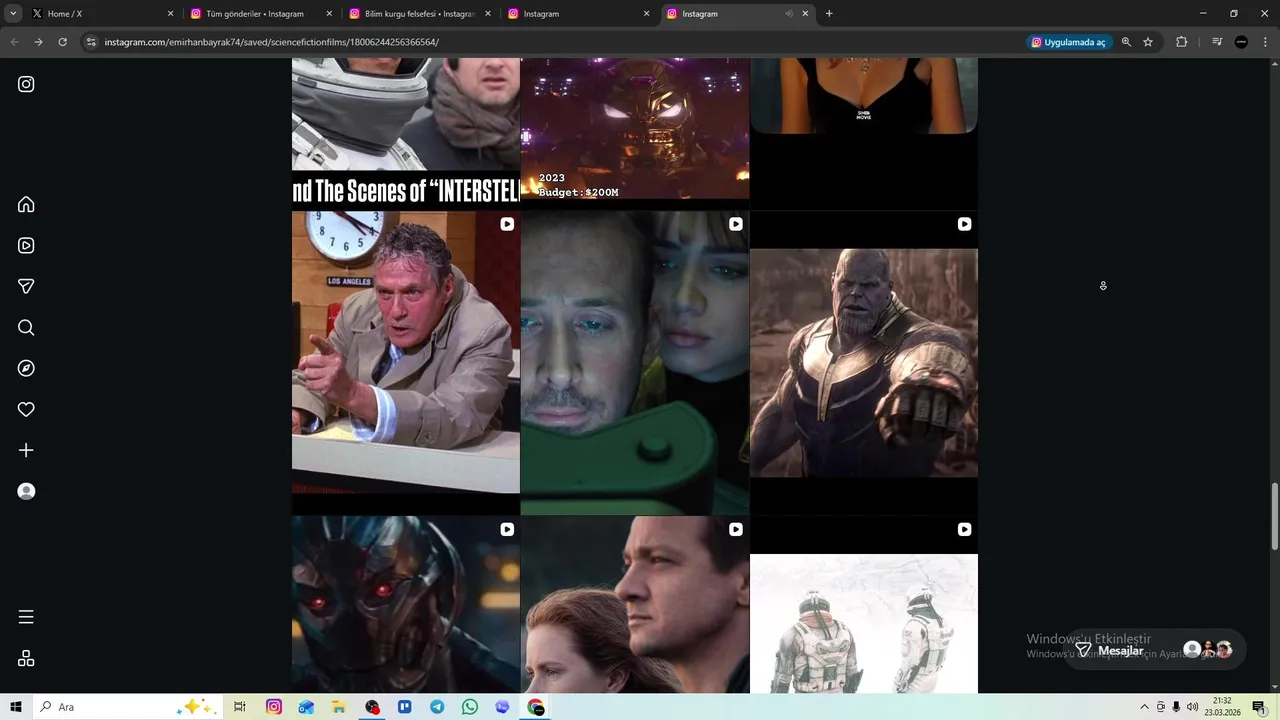Go to Home feed via sidebar house icon

tap(26, 204)
